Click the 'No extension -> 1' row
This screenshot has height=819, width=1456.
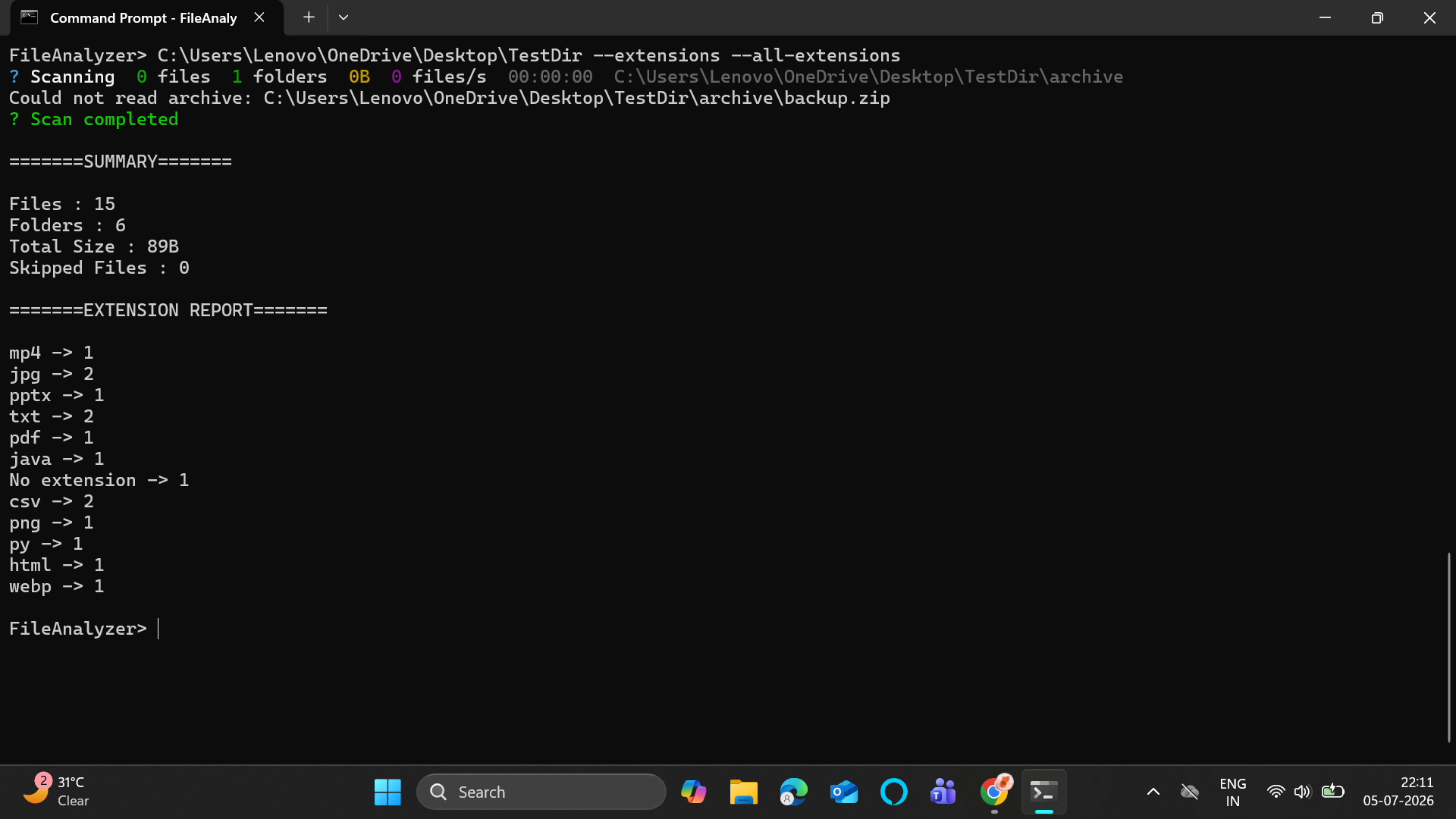pyautogui.click(x=99, y=480)
